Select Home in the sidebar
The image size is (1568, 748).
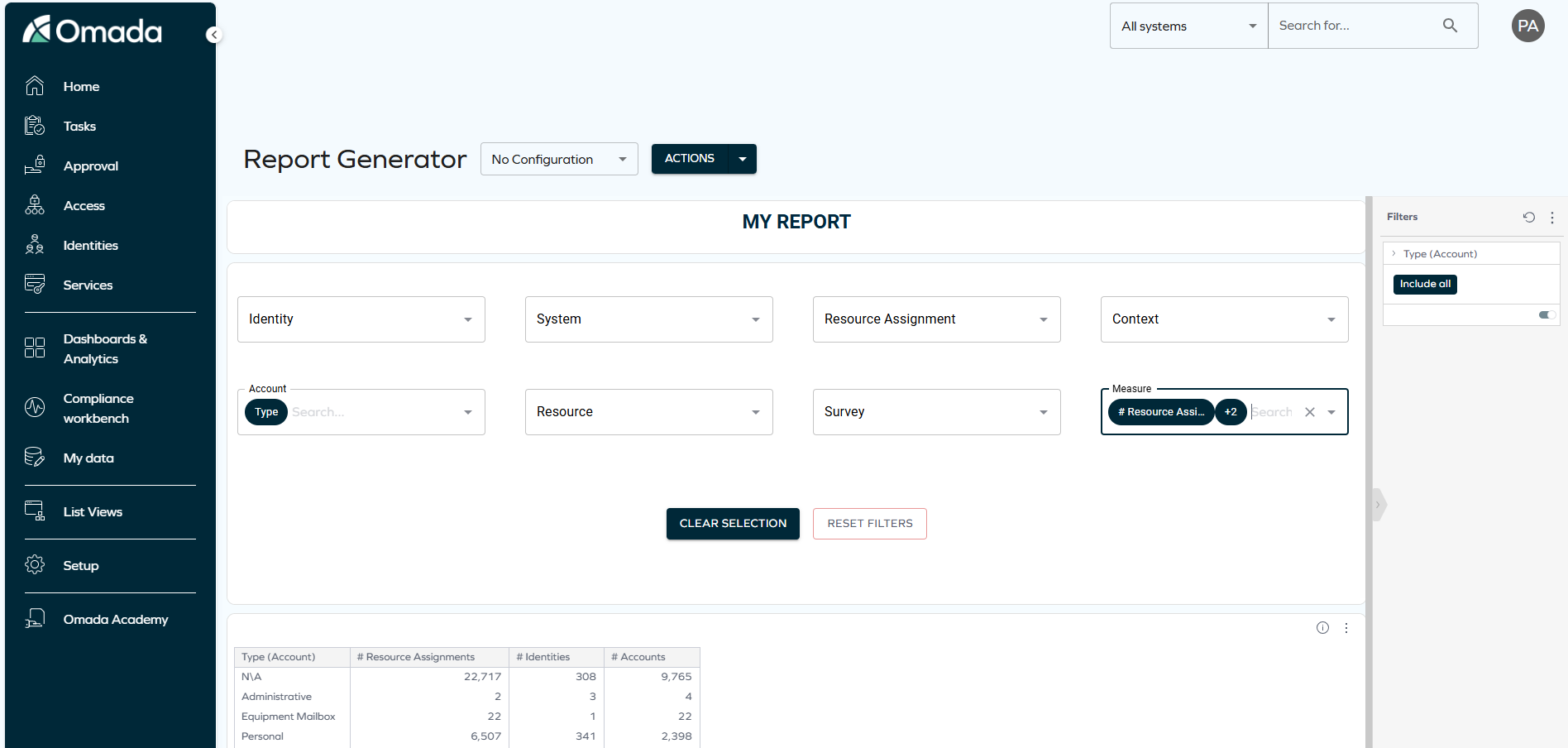pos(81,86)
